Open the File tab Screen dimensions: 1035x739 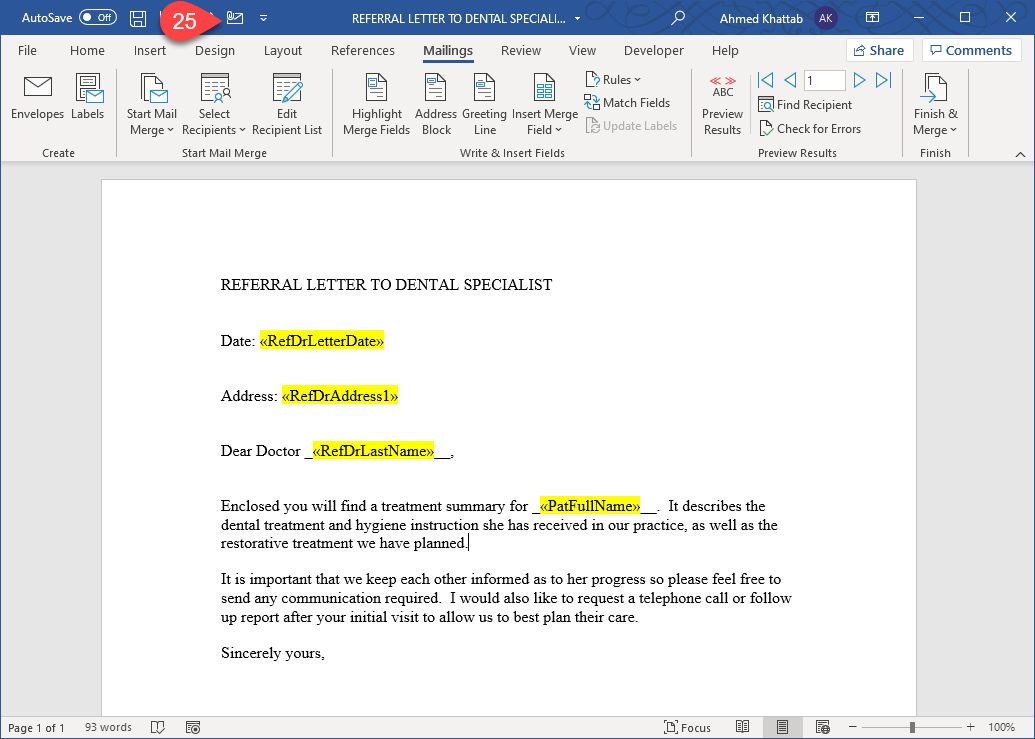tap(27, 51)
